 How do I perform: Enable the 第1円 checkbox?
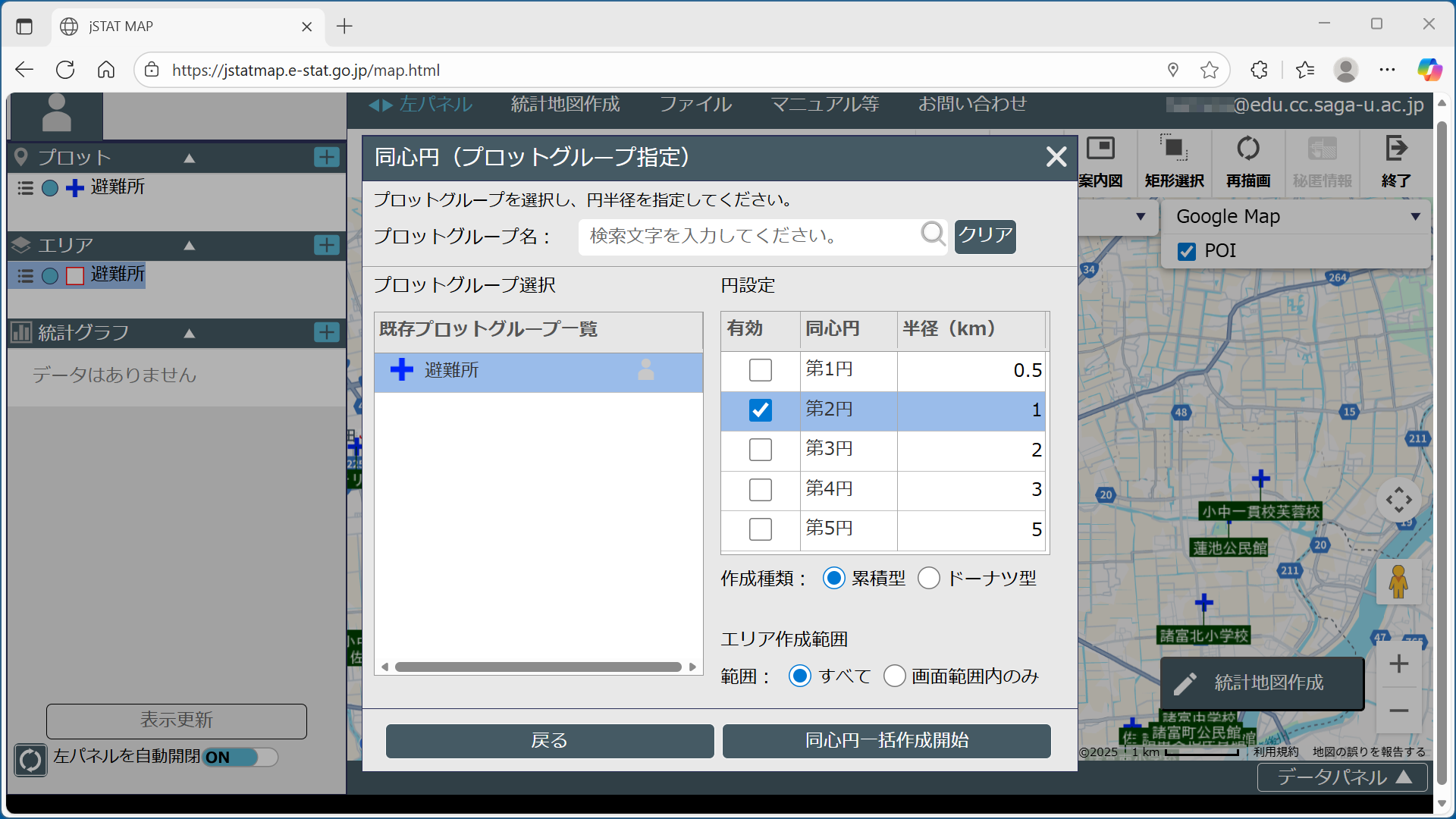tap(760, 370)
